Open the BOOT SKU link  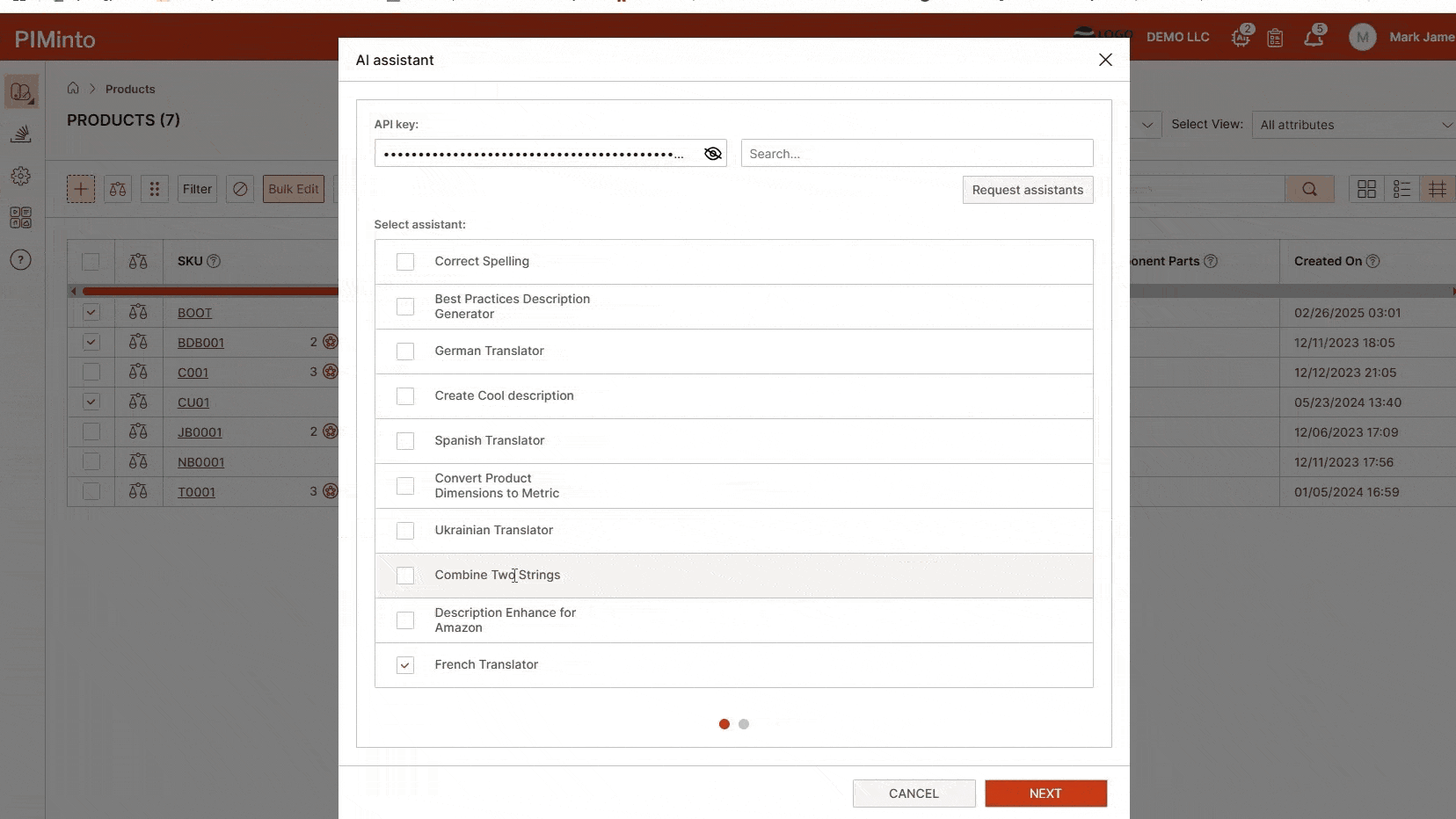pyautogui.click(x=194, y=313)
